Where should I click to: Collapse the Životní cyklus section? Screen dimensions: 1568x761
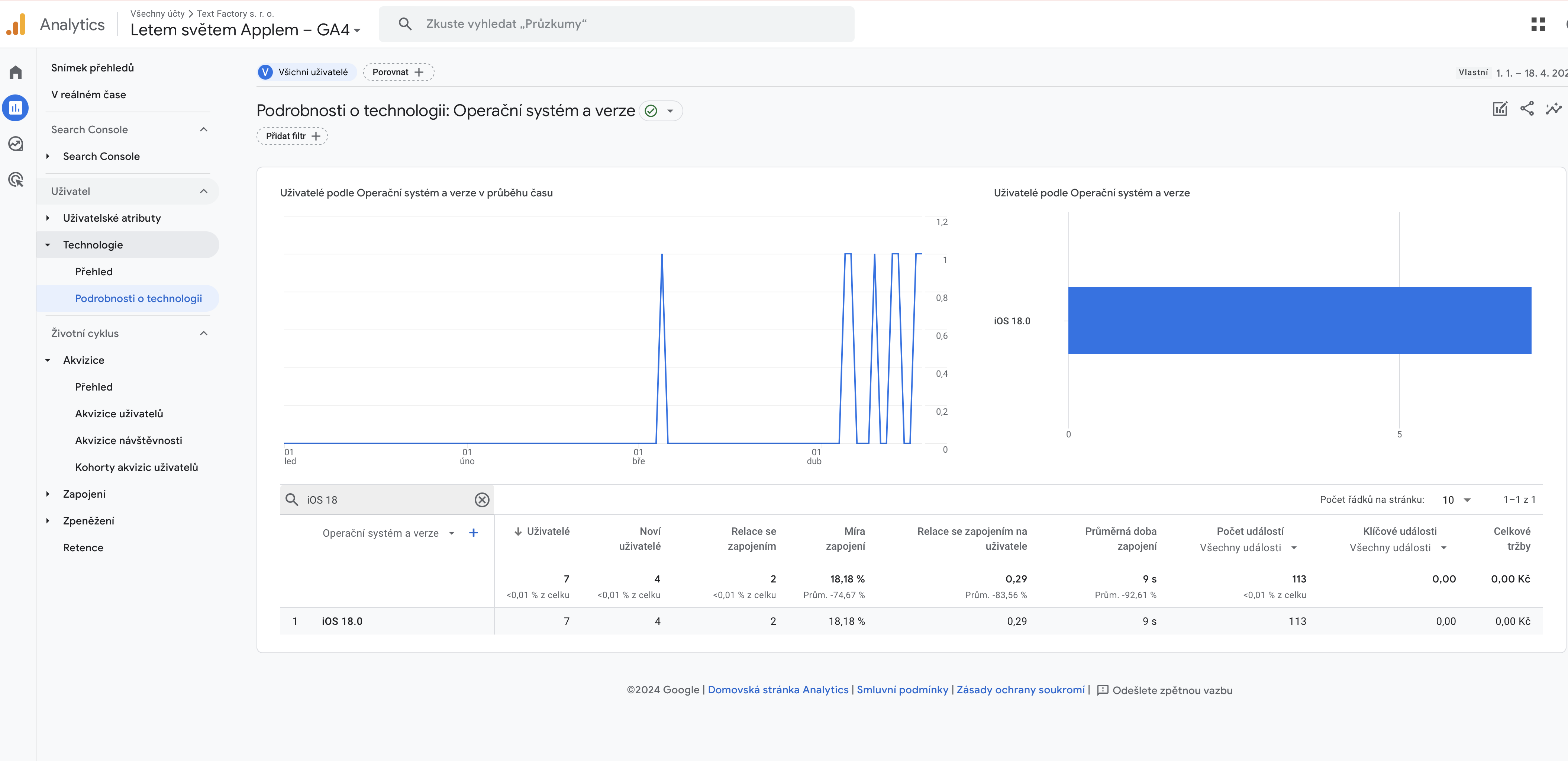click(203, 333)
